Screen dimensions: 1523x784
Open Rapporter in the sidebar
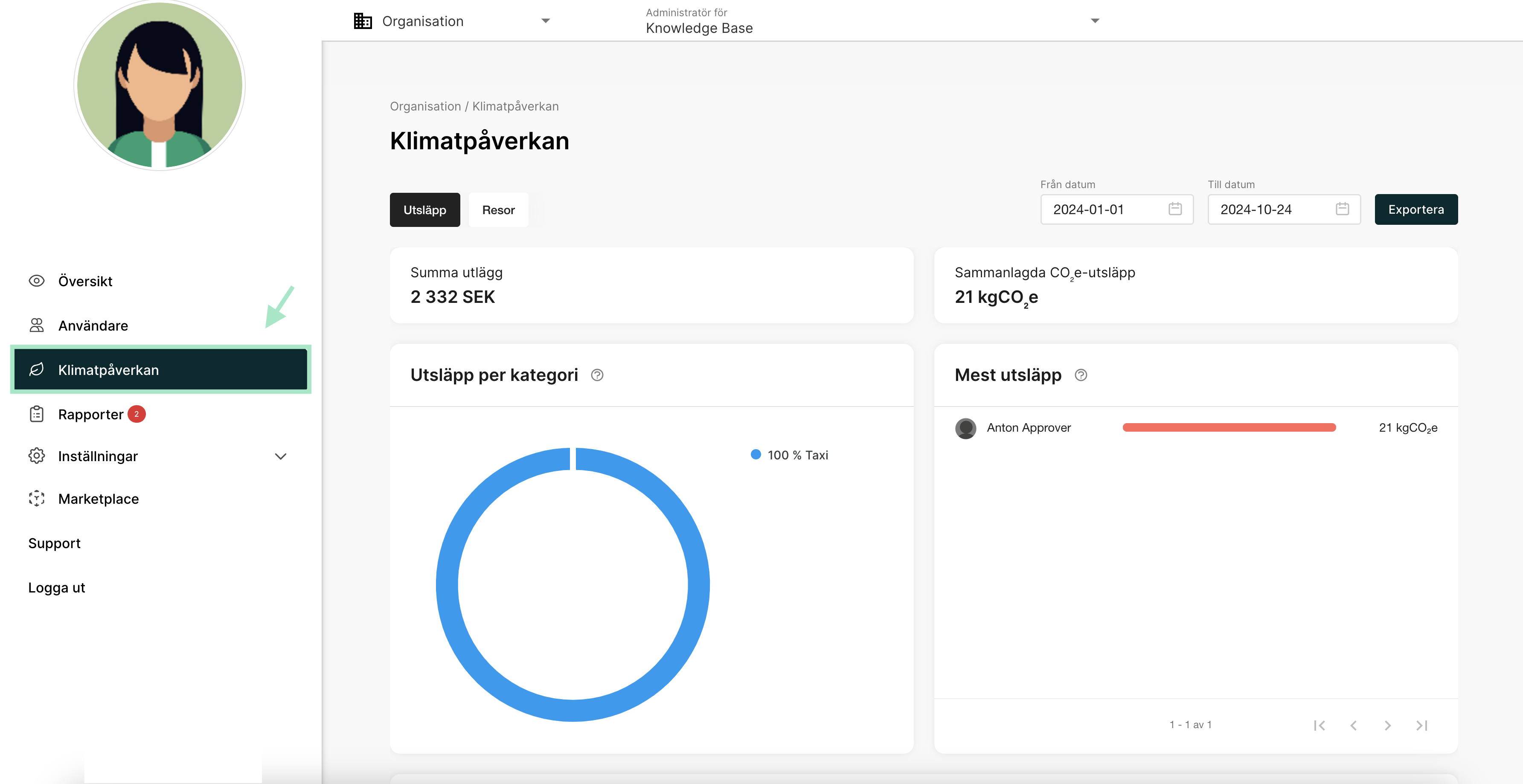[x=161, y=414]
